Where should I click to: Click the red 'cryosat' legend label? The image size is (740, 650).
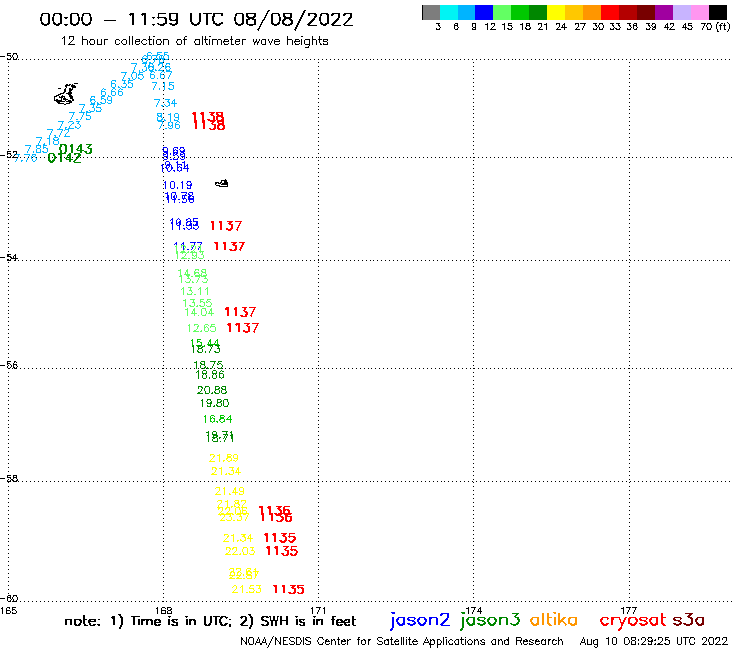(633, 620)
